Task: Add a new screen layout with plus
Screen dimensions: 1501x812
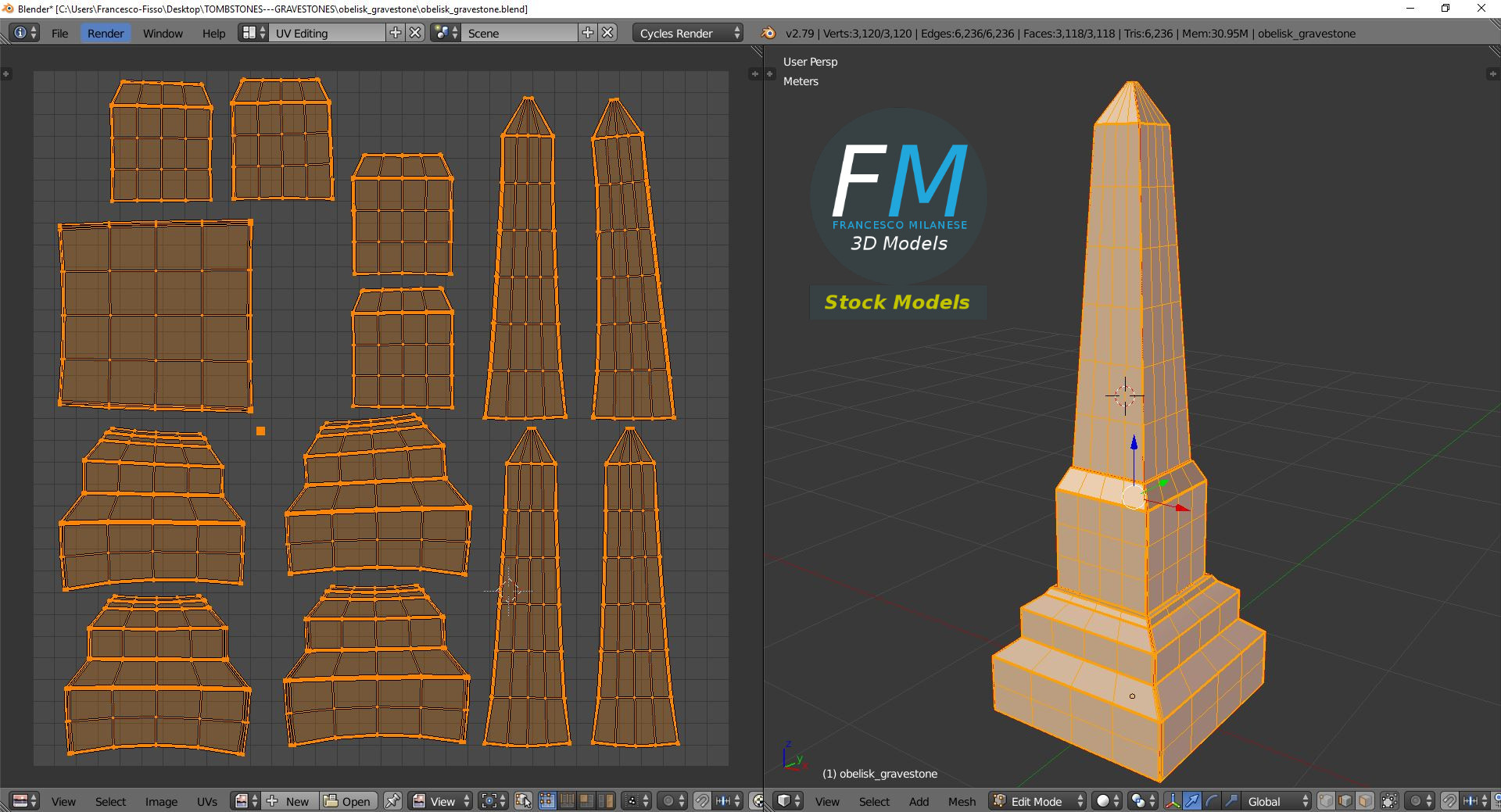Action: (396, 33)
